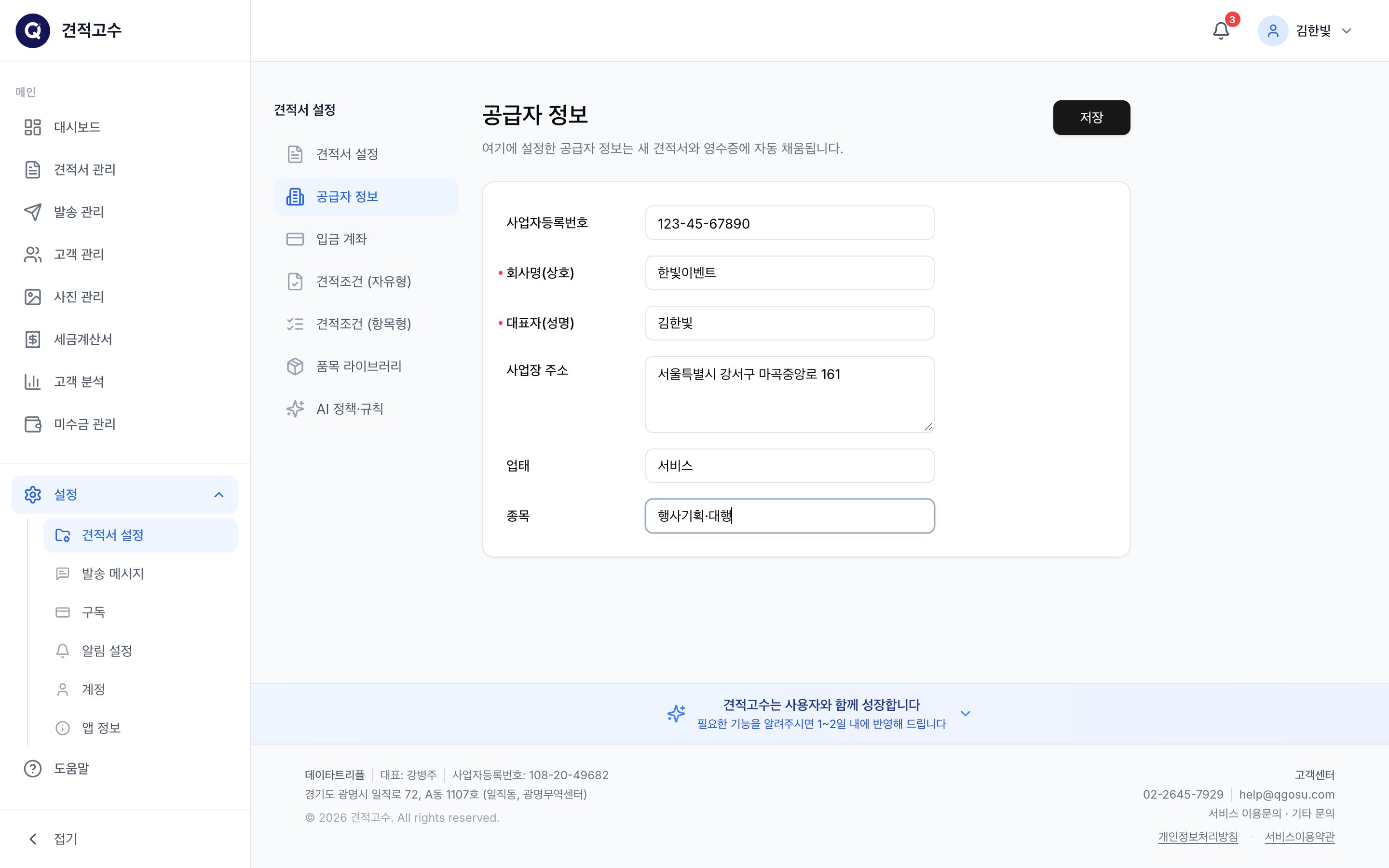Open 앱 정보 under 설정
This screenshot has width=1389, height=868.
point(141,727)
